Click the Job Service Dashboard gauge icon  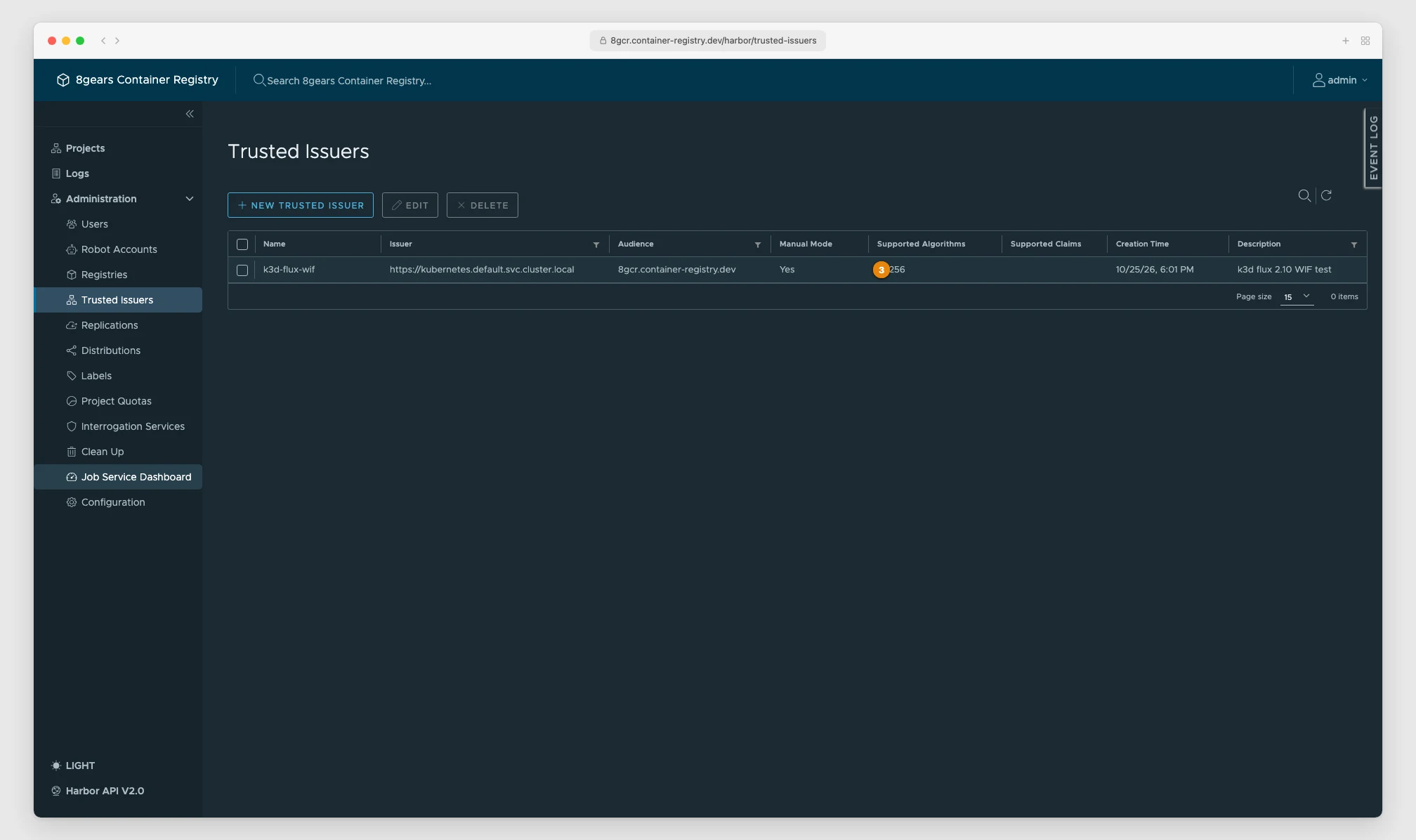[x=72, y=477]
